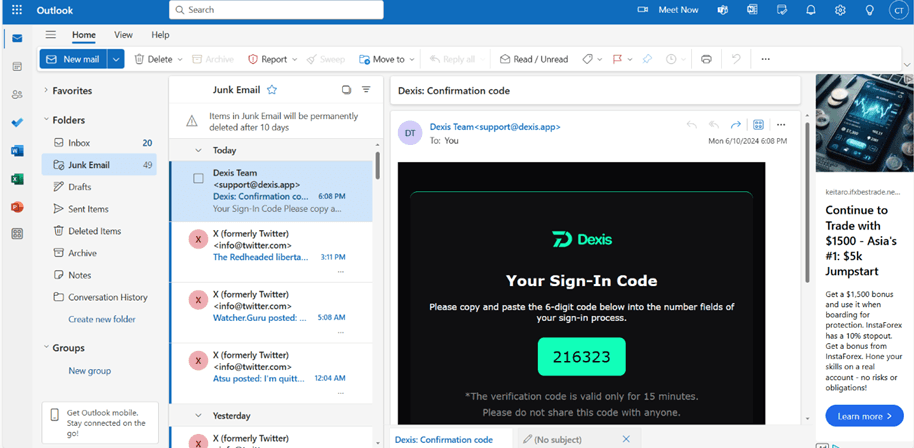Click the New mail button
914x448 pixels.
(73, 59)
